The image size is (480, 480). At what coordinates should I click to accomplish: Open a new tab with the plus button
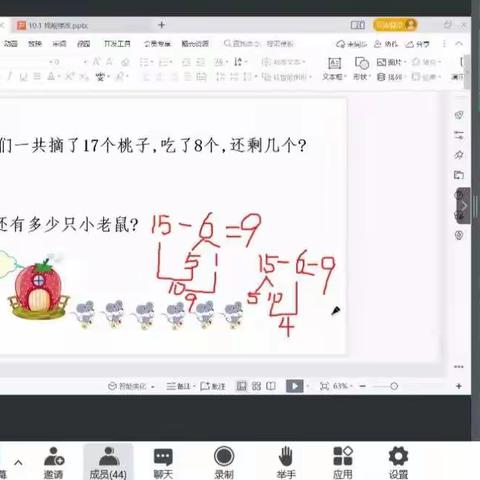click(162, 25)
